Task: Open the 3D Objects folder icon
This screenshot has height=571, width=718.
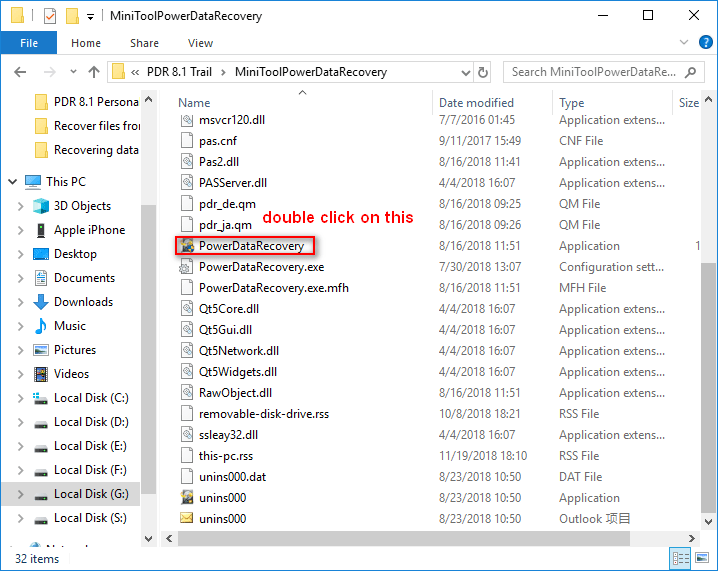Action: (x=41, y=206)
